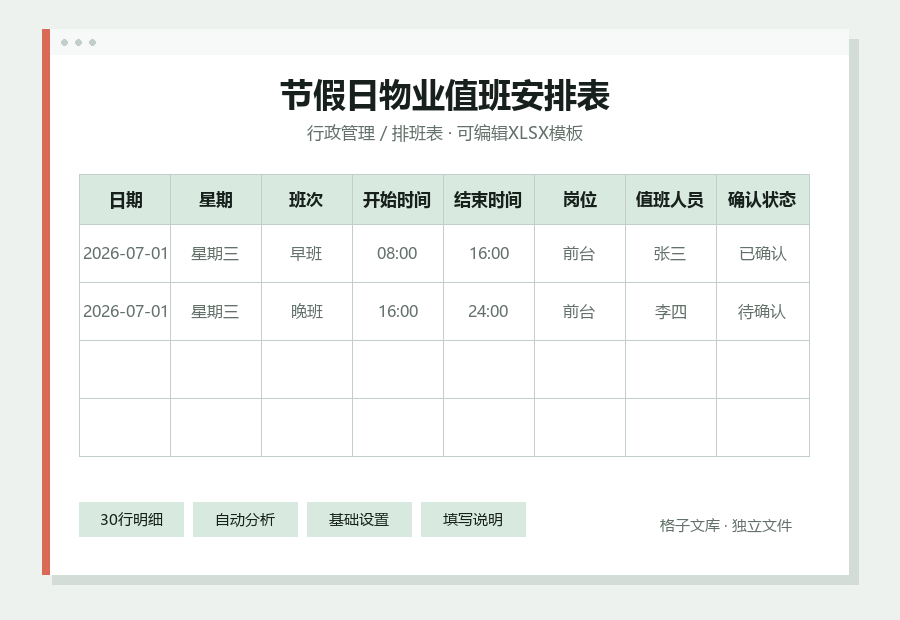
Task: Select the 2026-07-01 date in the 早班 row
Action: point(125,253)
